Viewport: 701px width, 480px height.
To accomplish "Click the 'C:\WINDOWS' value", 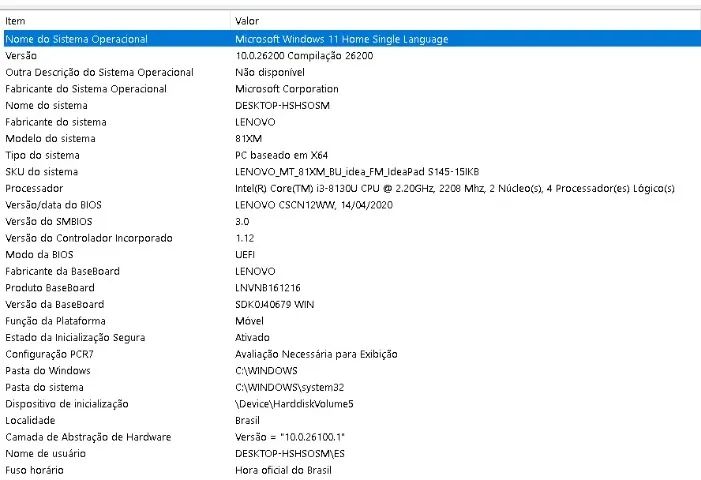I will (266, 371).
